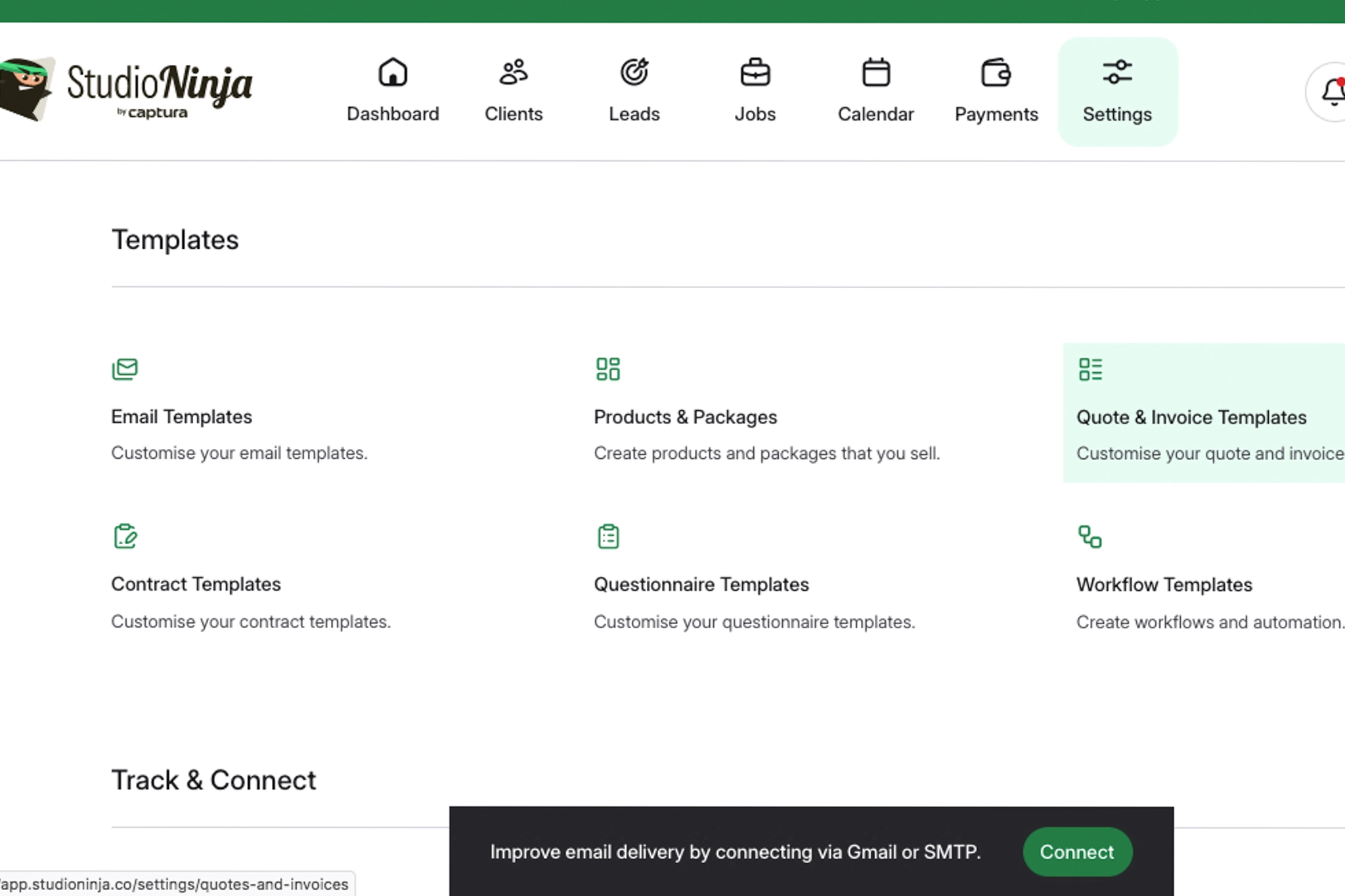
Task: Click 'Customise your contract templates.' text
Action: (x=251, y=622)
